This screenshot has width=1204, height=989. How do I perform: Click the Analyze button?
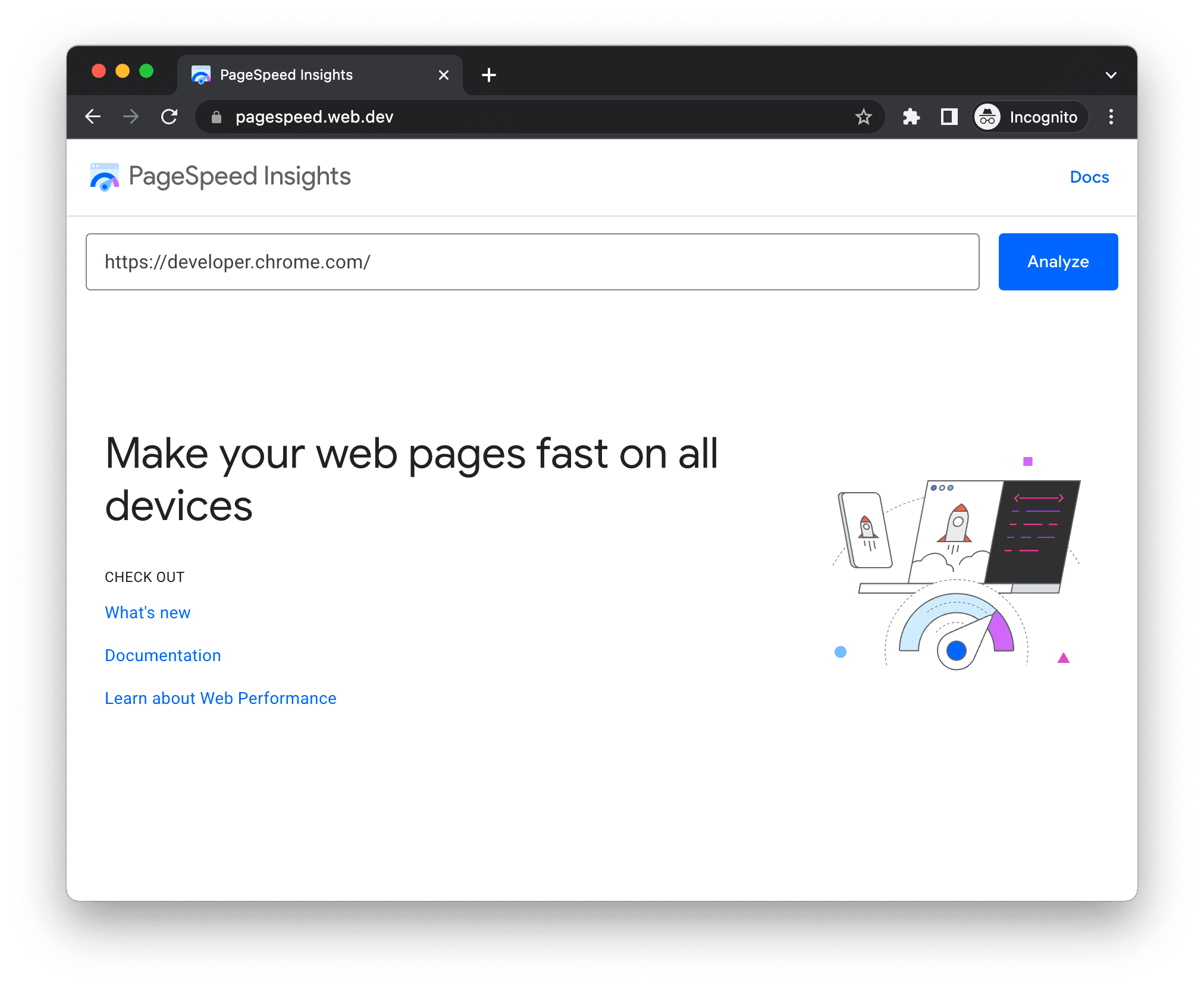point(1058,261)
